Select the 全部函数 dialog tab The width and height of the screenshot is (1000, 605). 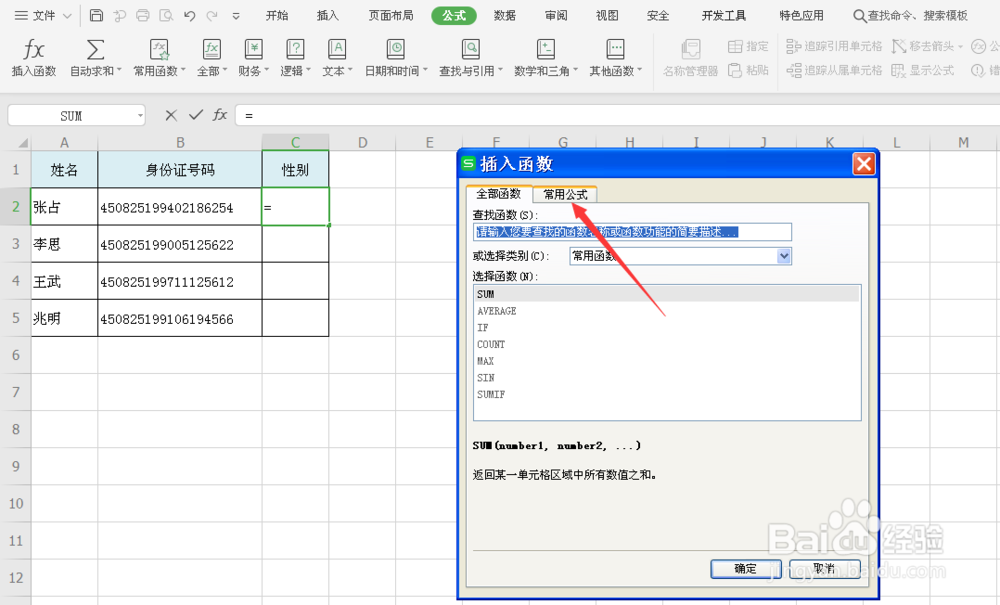pyautogui.click(x=499, y=194)
